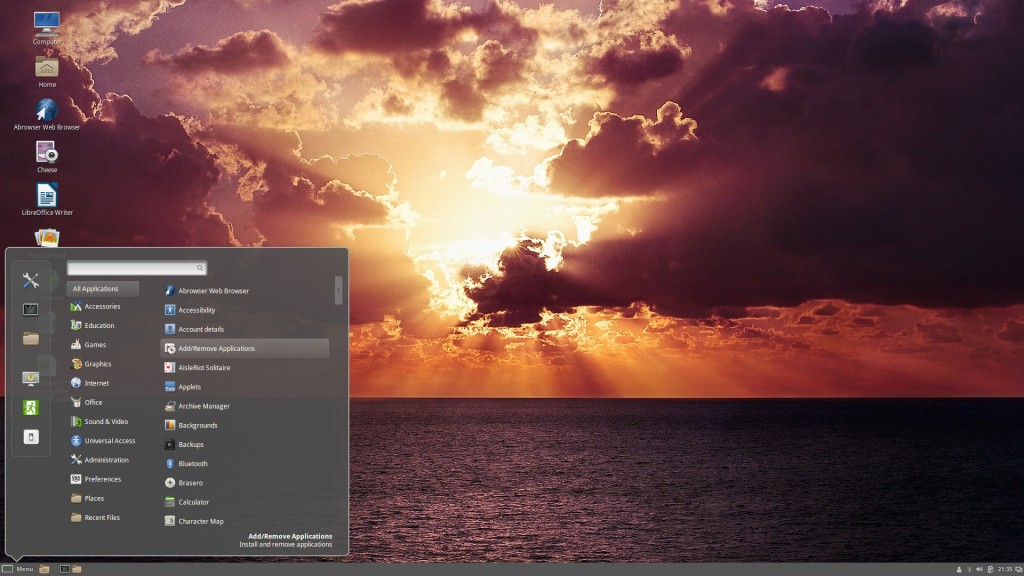The height and width of the screenshot is (576, 1024).
Task: Open the LibreOffice Writer desktop shortcut
Action: point(47,199)
